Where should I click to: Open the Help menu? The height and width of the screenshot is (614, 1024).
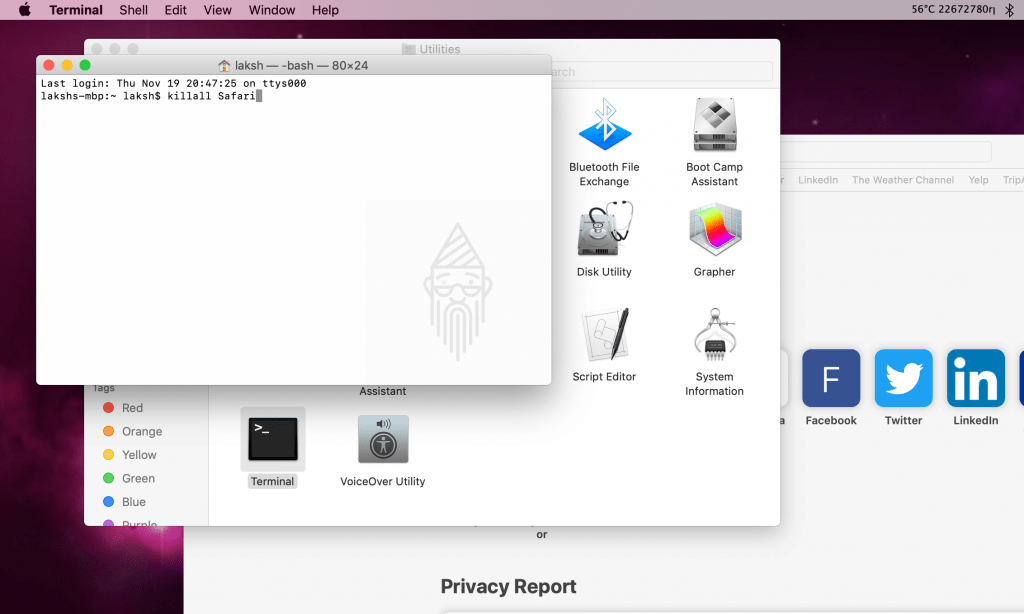(325, 10)
